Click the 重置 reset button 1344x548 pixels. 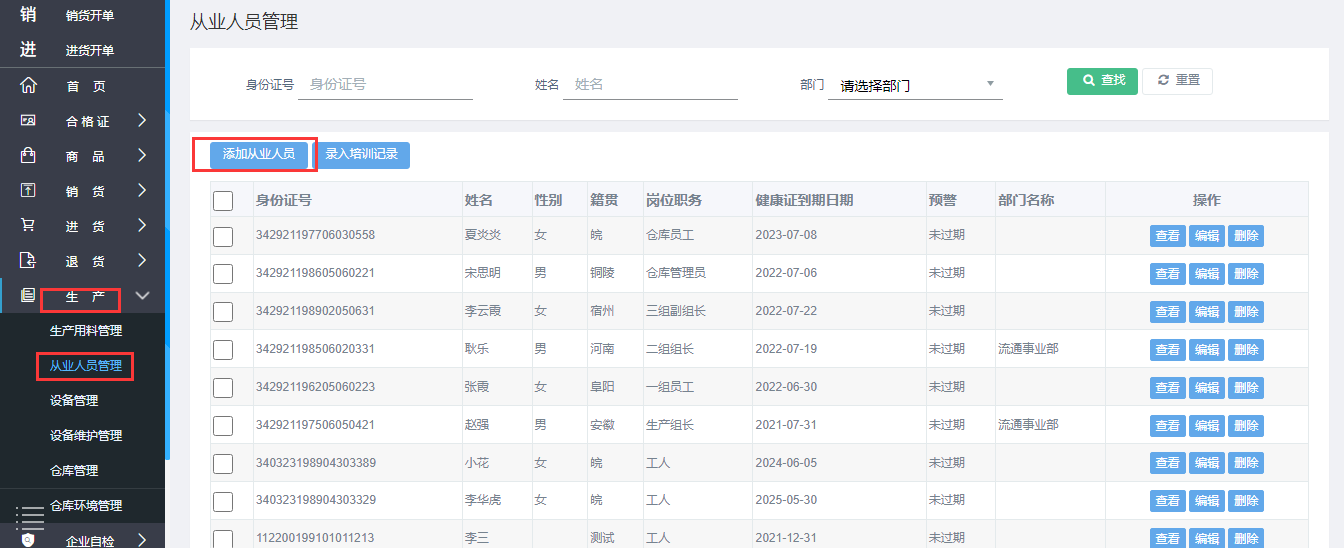[1178, 81]
